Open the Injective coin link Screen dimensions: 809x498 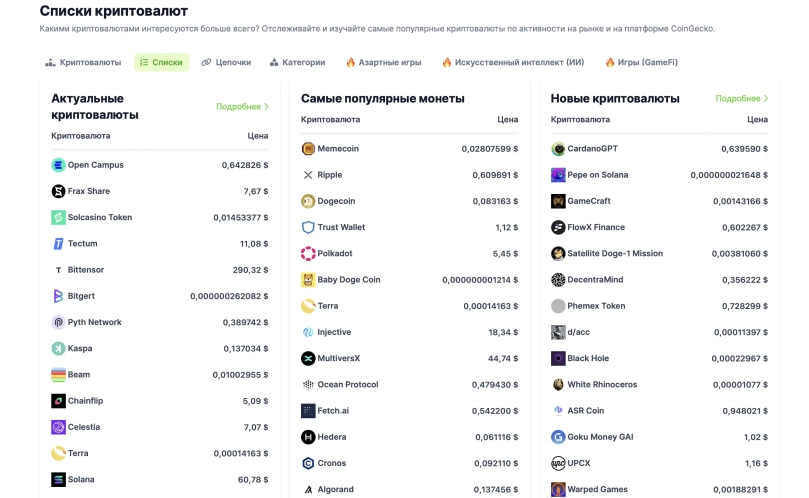coord(334,332)
